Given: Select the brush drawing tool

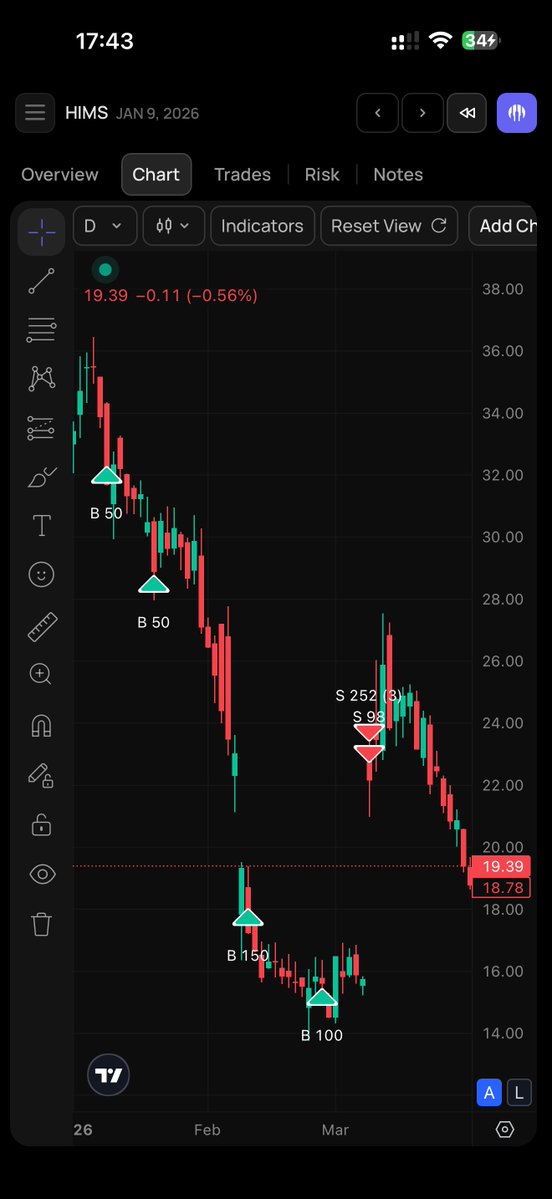Looking at the screenshot, I should (x=41, y=477).
